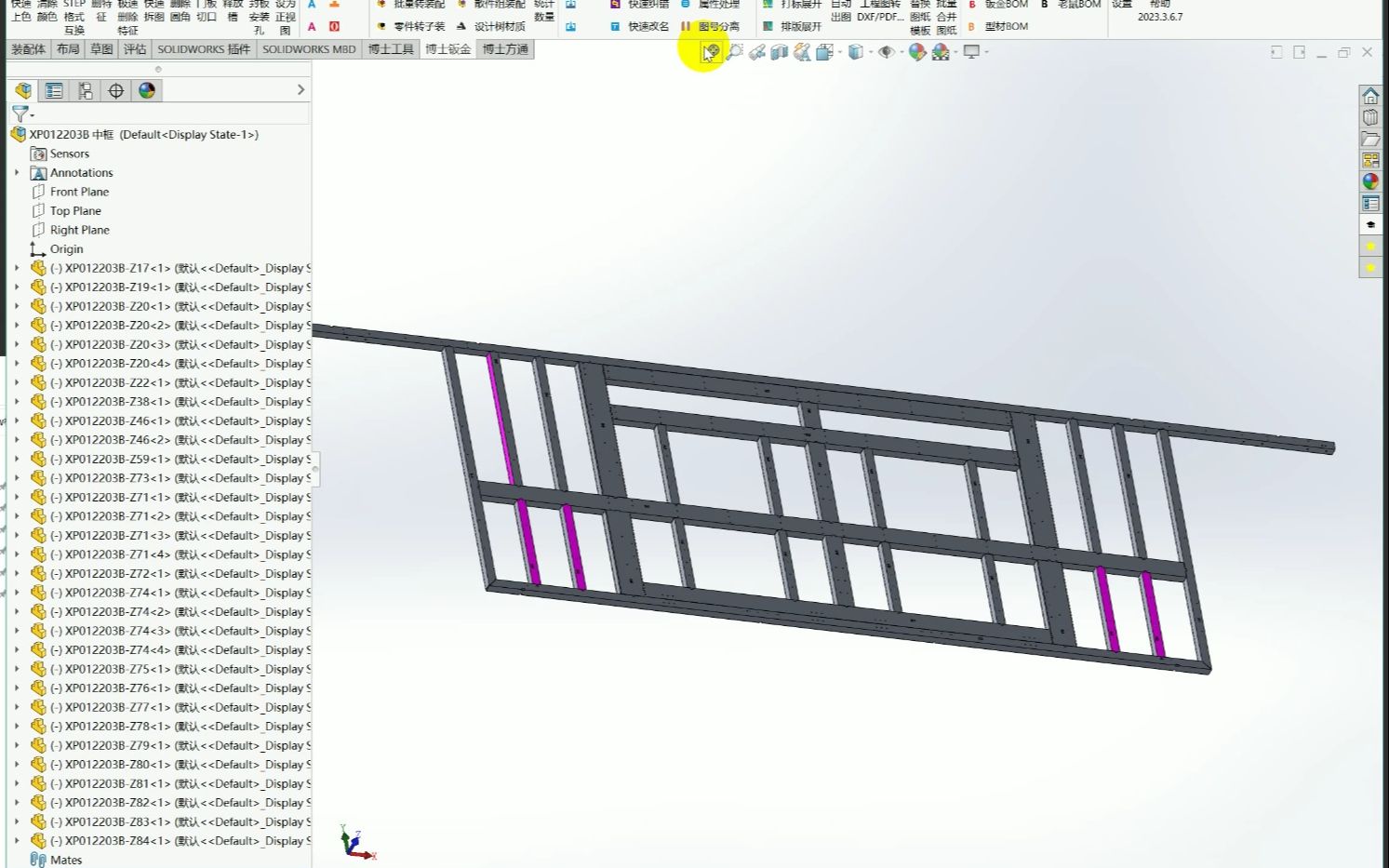1389x868 pixels.
Task: Select the Front Plane item
Action: tap(77, 192)
